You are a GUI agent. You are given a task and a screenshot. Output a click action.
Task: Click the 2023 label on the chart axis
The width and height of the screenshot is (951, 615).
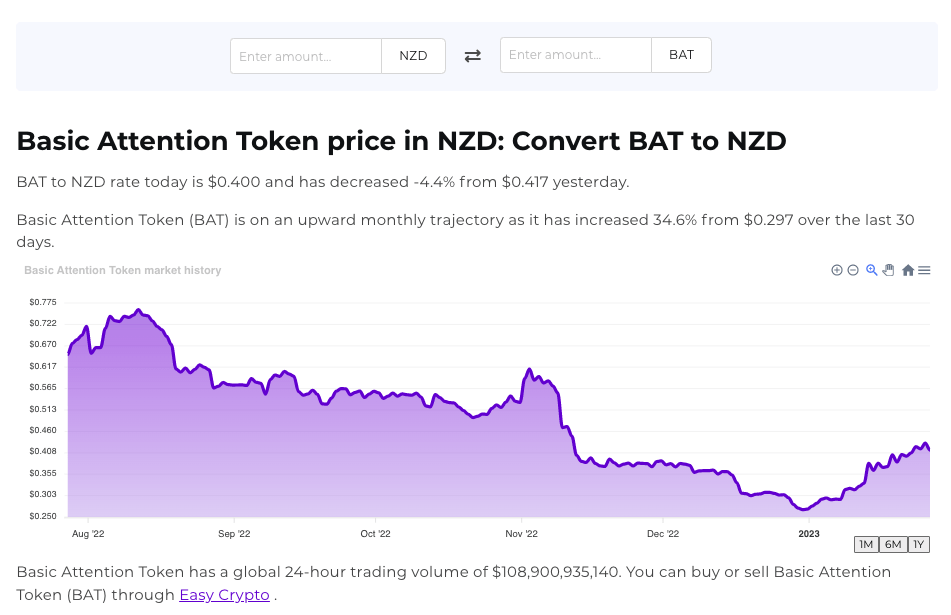point(808,534)
